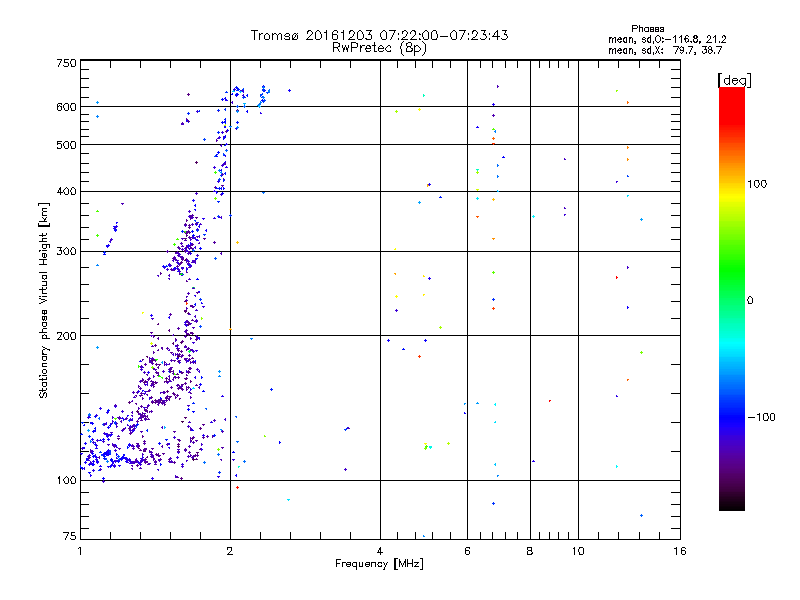Click the 'Frequency [MHz]' axis label

[379, 564]
